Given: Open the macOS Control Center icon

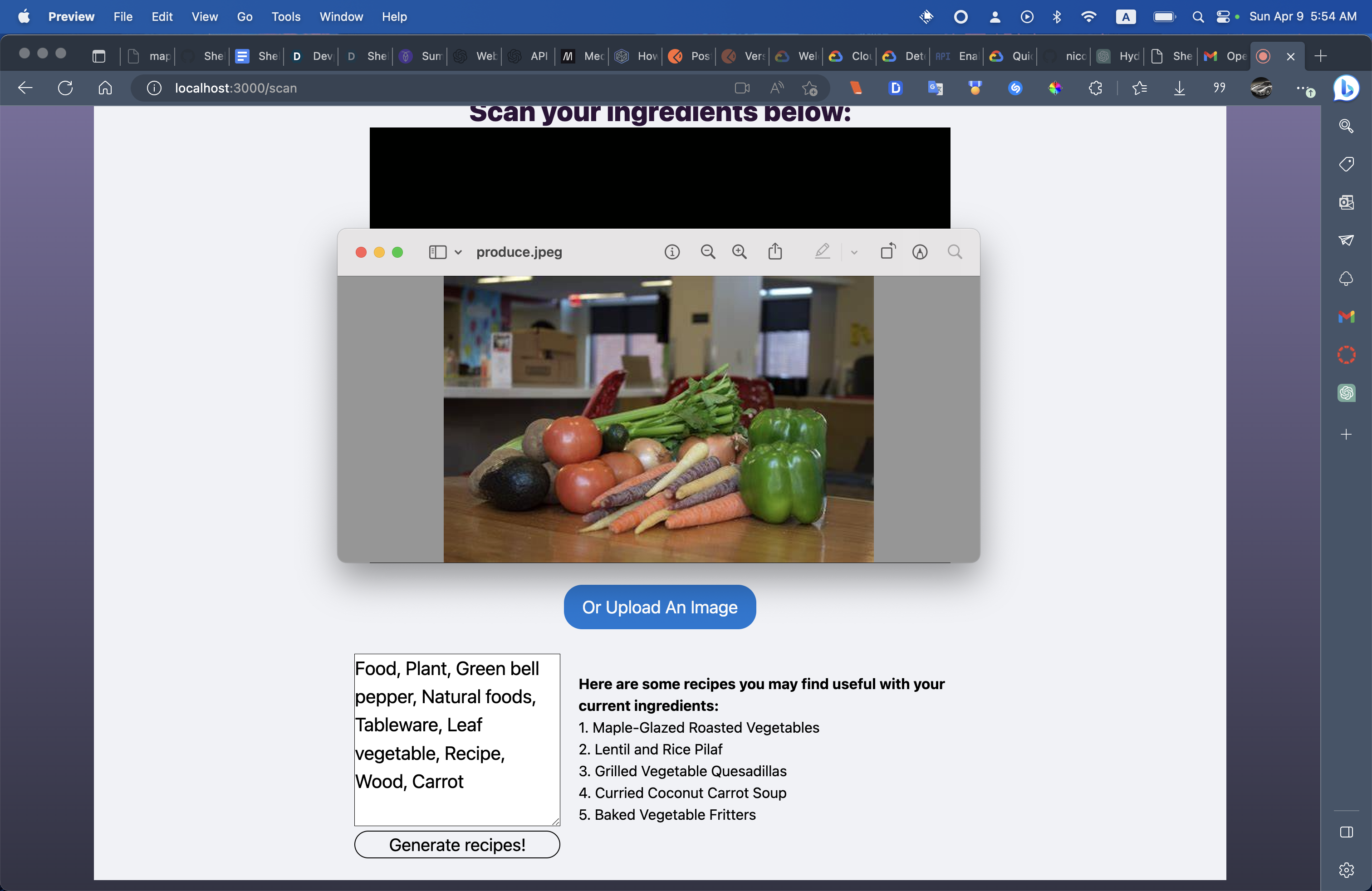Looking at the screenshot, I should [1223, 17].
